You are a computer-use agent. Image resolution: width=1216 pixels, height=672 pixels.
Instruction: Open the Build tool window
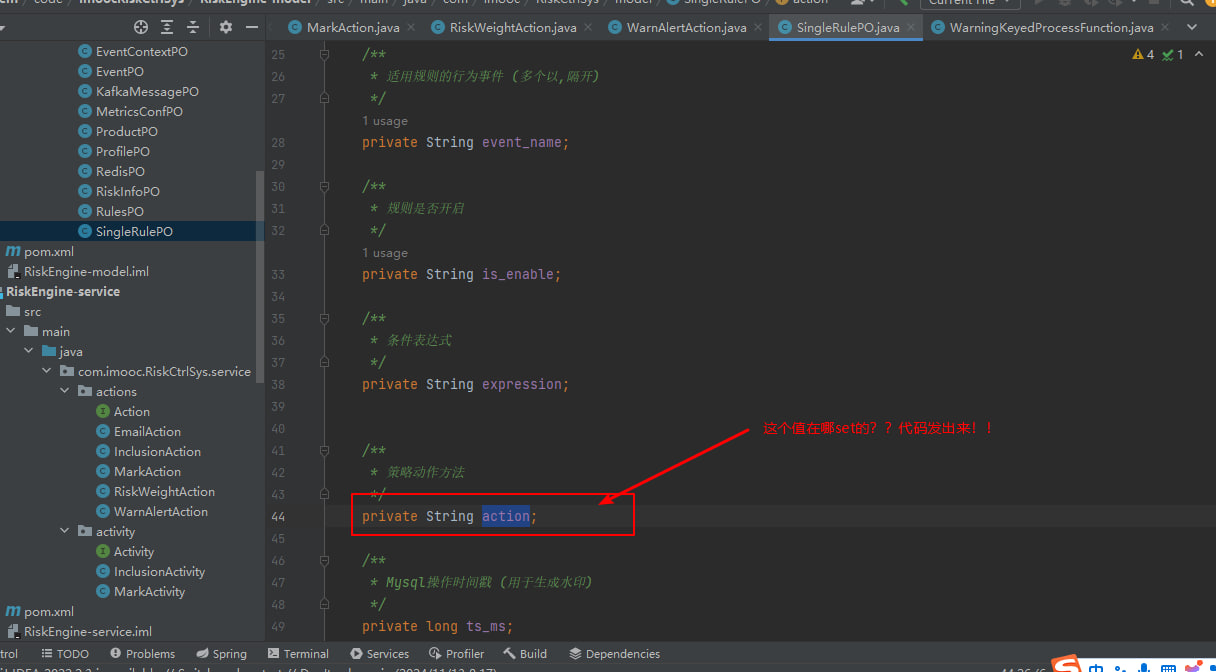pyautogui.click(x=525, y=653)
